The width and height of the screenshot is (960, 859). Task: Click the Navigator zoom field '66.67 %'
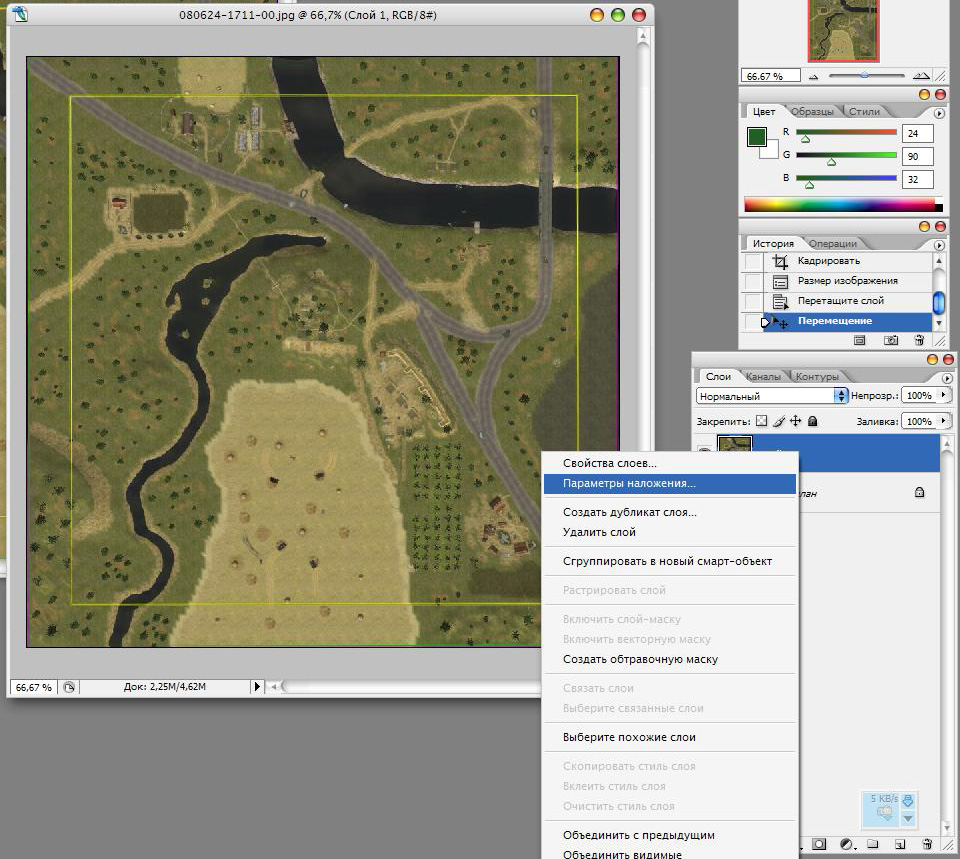[770, 76]
